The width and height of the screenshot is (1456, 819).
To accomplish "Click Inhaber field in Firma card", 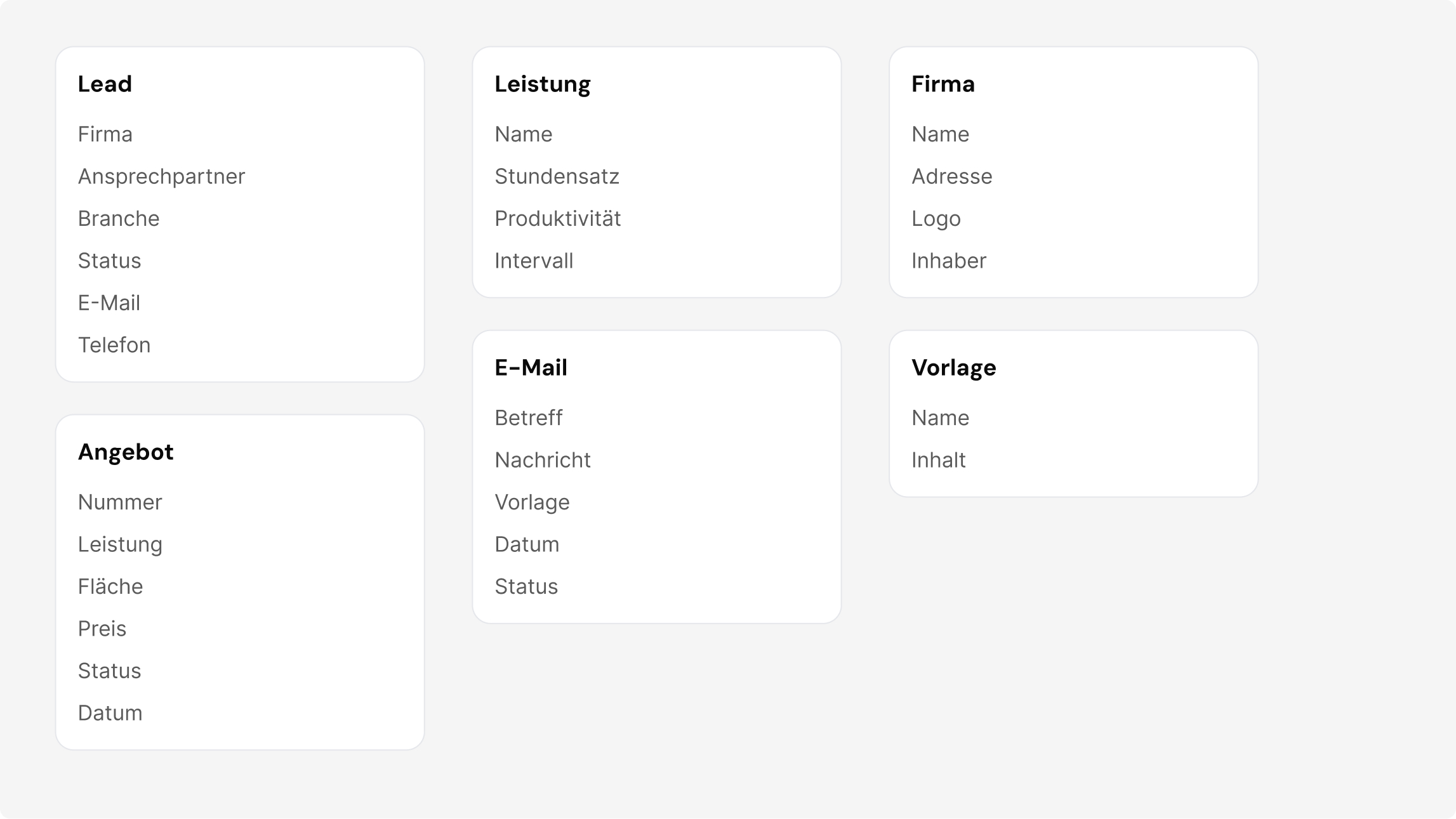I will 949,261.
